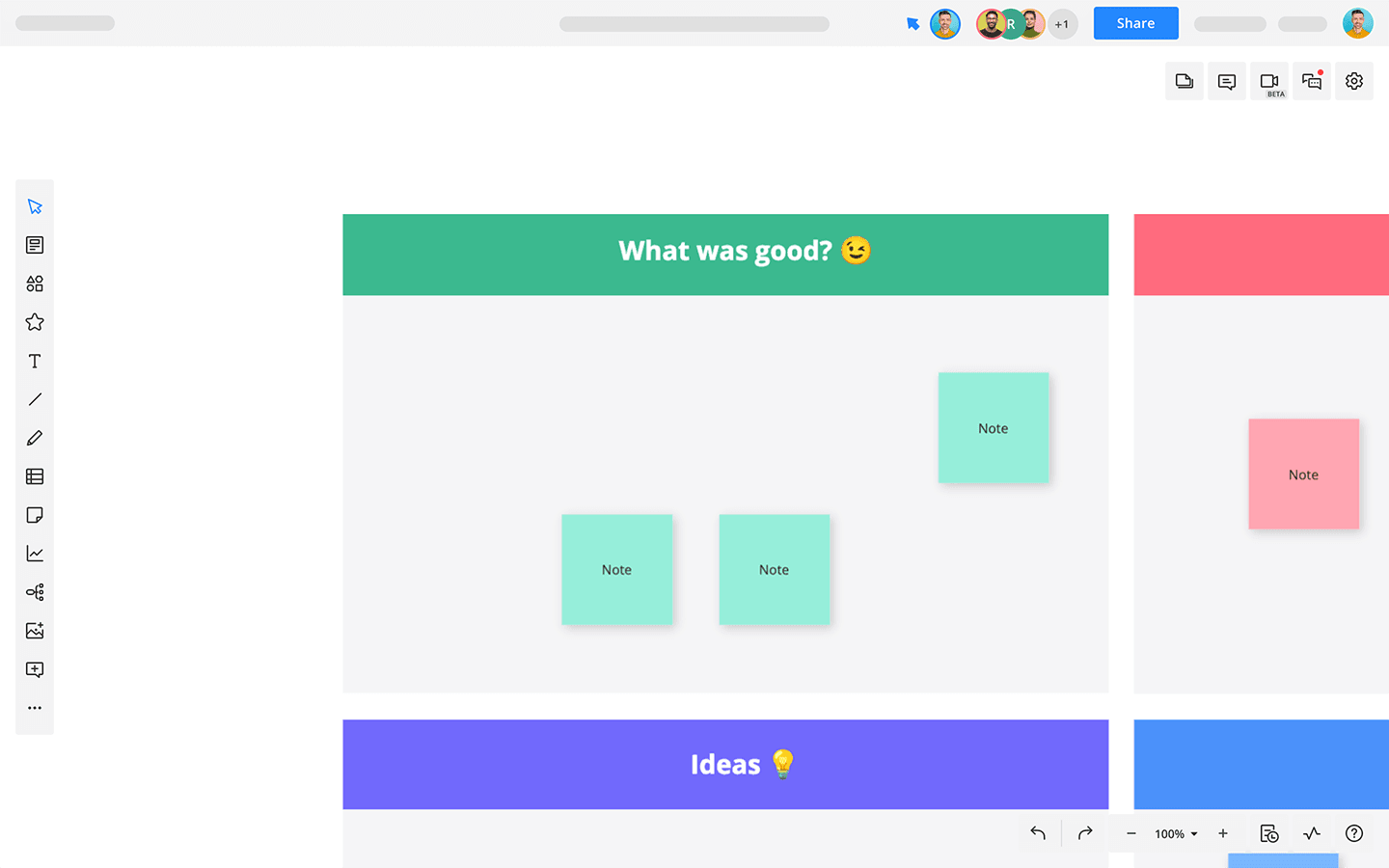
Task: Select the pink Note sticky
Action: 1303,474
